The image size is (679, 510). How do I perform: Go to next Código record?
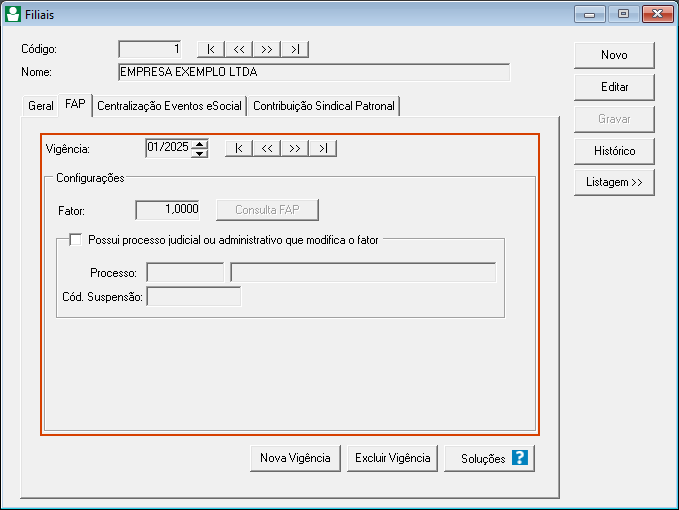267,49
